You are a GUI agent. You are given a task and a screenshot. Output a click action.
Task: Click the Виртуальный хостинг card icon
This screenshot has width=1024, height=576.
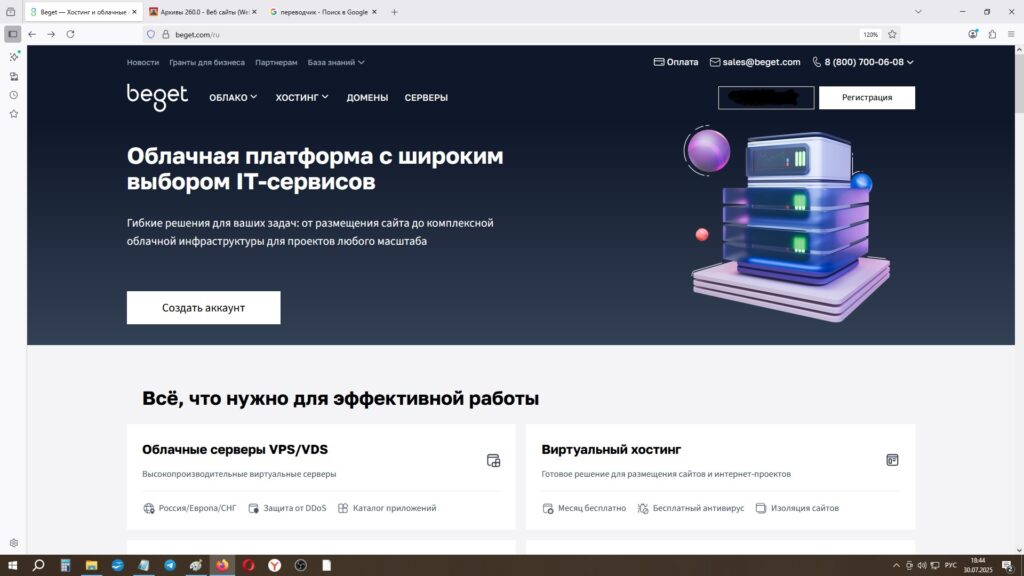click(x=892, y=460)
